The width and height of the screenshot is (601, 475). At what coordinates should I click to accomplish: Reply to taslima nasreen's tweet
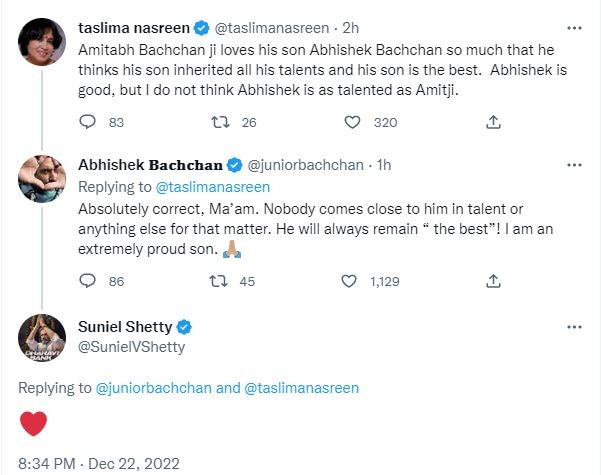(87, 122)
